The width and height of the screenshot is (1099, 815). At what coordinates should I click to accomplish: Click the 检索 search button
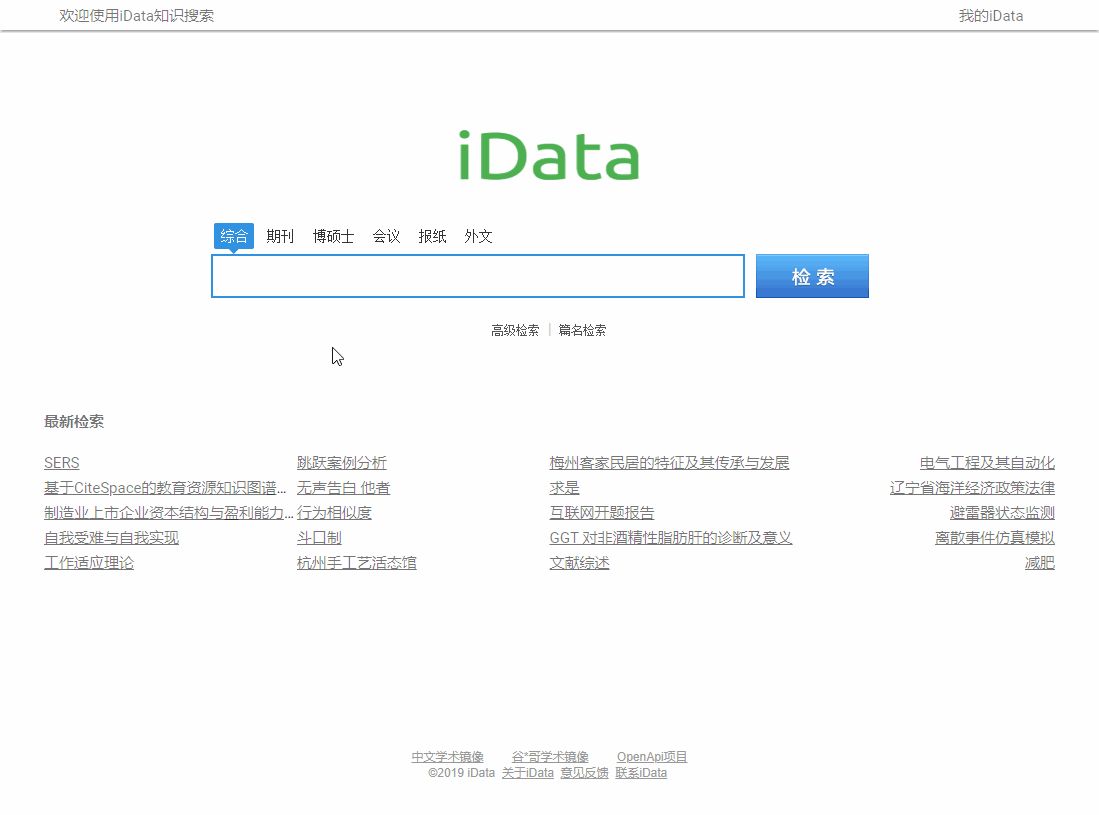coord(812,276)
